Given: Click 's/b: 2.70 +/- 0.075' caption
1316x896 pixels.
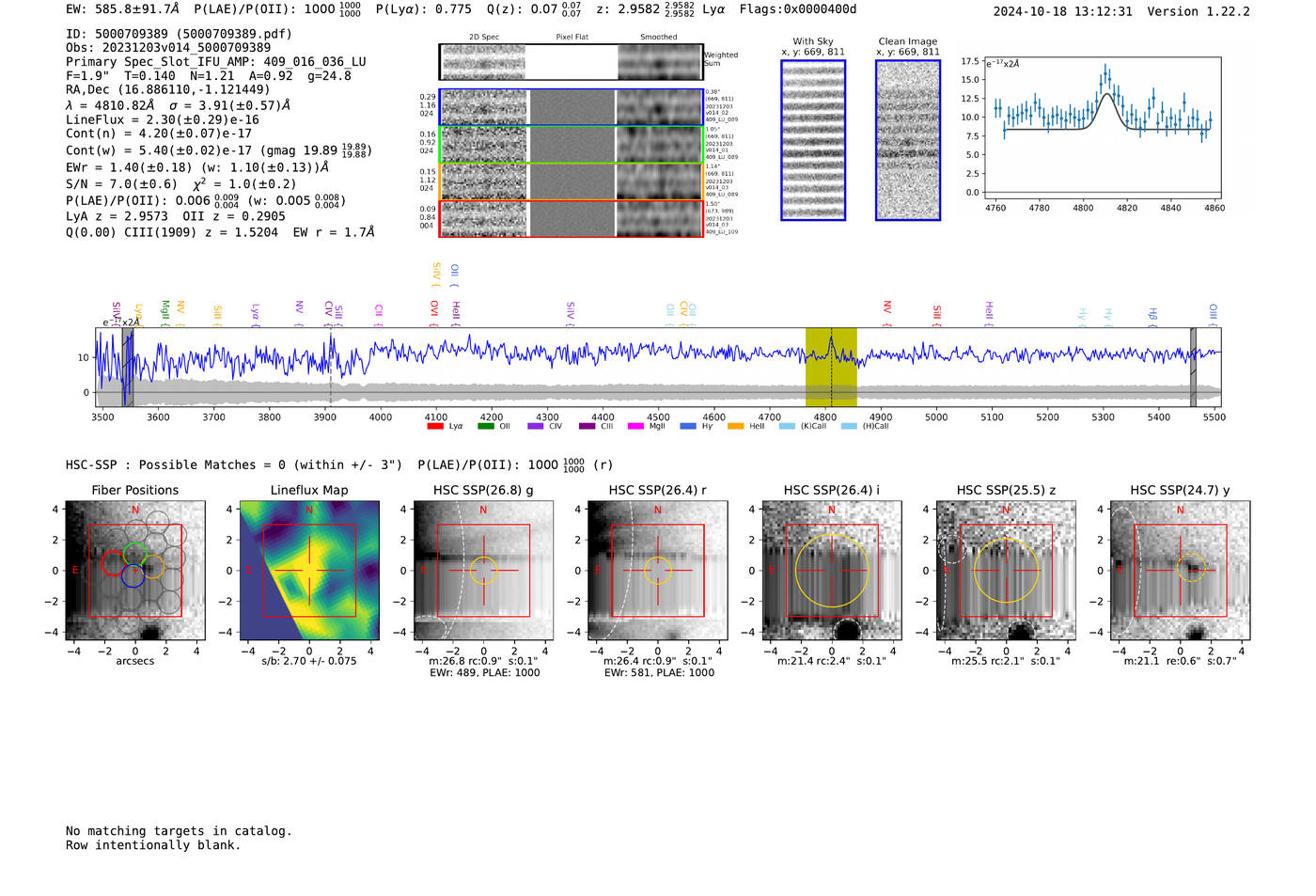Looking at the screenshot, I should 309,661.
